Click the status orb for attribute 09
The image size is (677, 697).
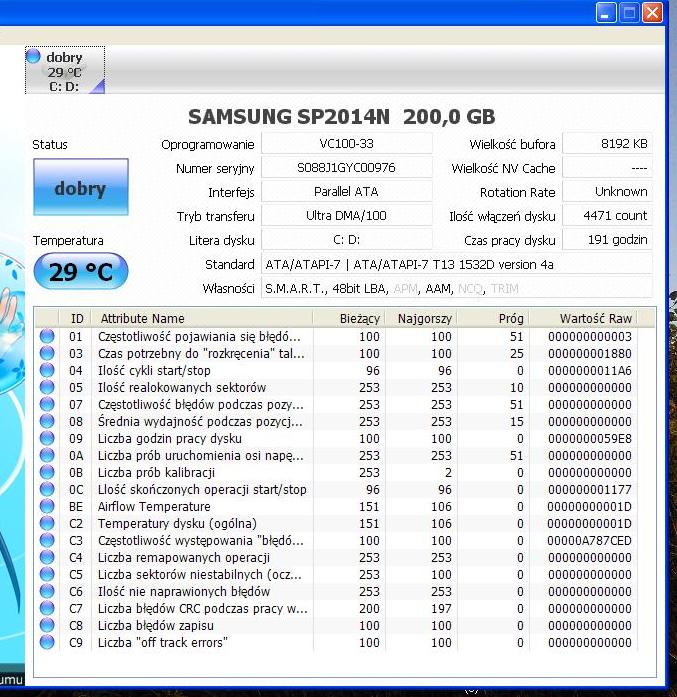pos(47,438)
